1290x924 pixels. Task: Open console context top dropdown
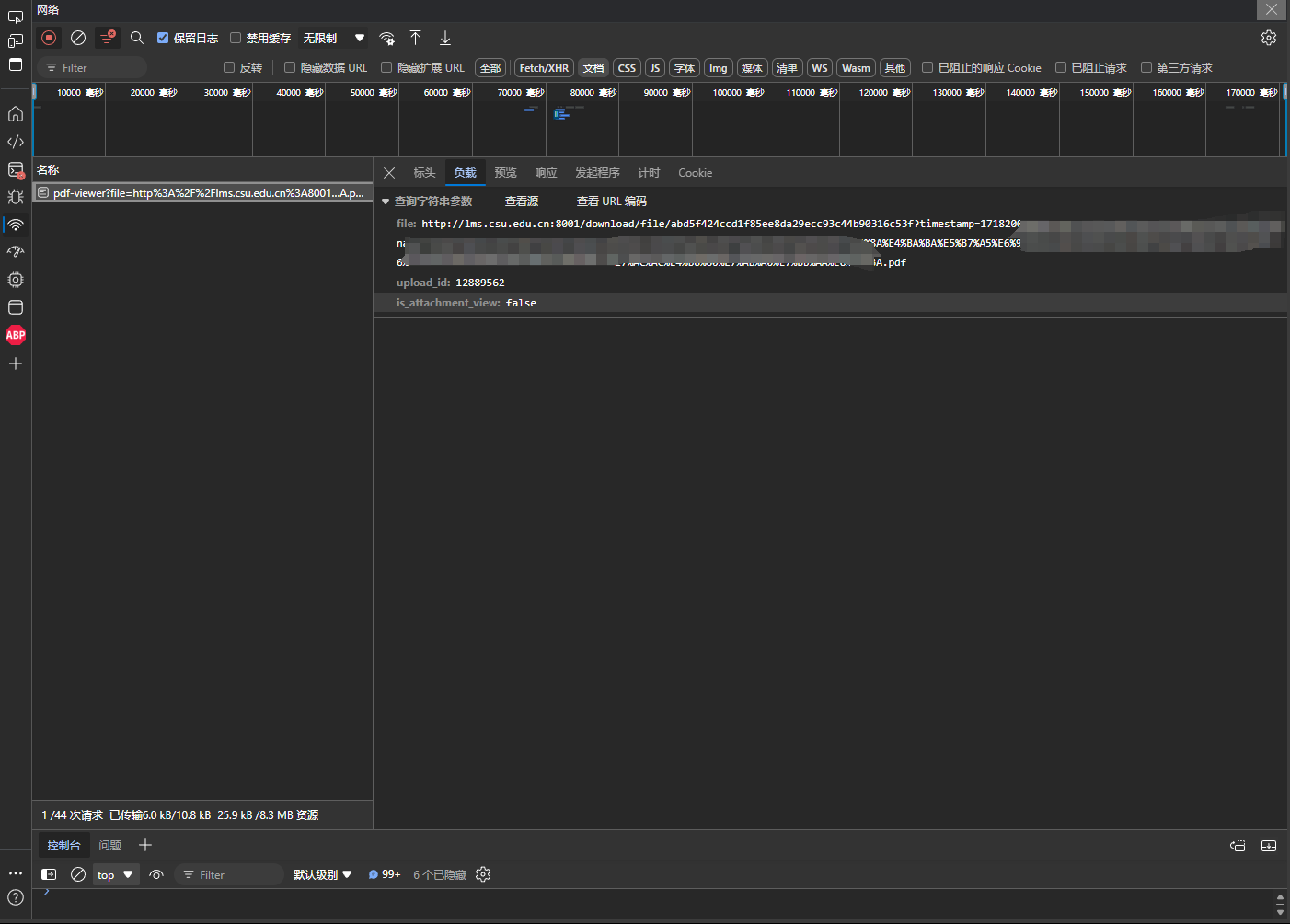click(115, 874)
